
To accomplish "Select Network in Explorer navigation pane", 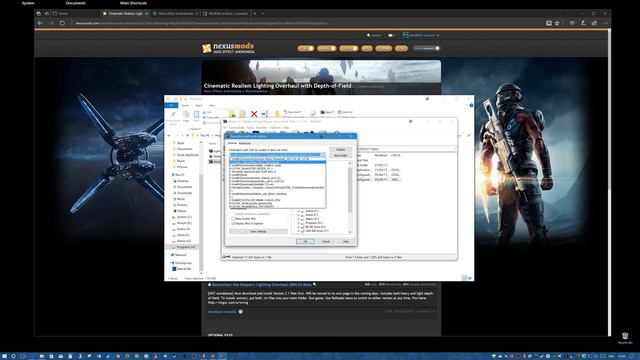I will pyautogui.click(x=179, y=255).
